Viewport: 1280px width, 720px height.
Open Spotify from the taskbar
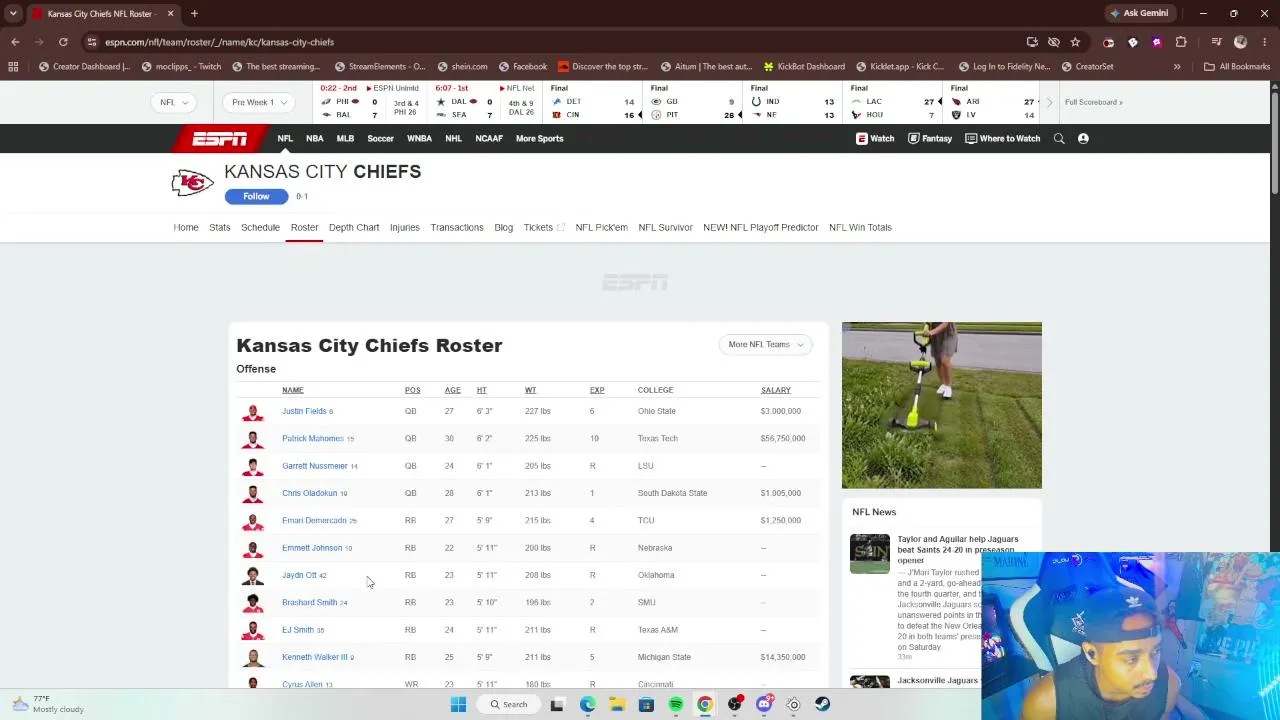pos(676,705)
